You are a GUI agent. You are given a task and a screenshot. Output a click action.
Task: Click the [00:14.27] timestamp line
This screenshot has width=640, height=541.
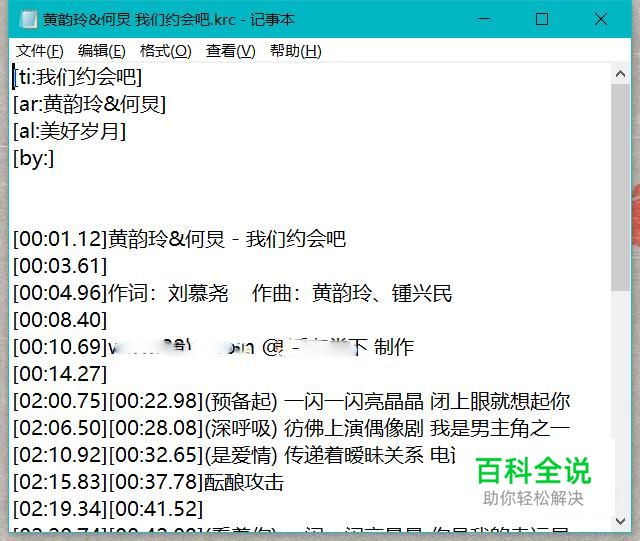pyautogui.click(x=60, y=374)
